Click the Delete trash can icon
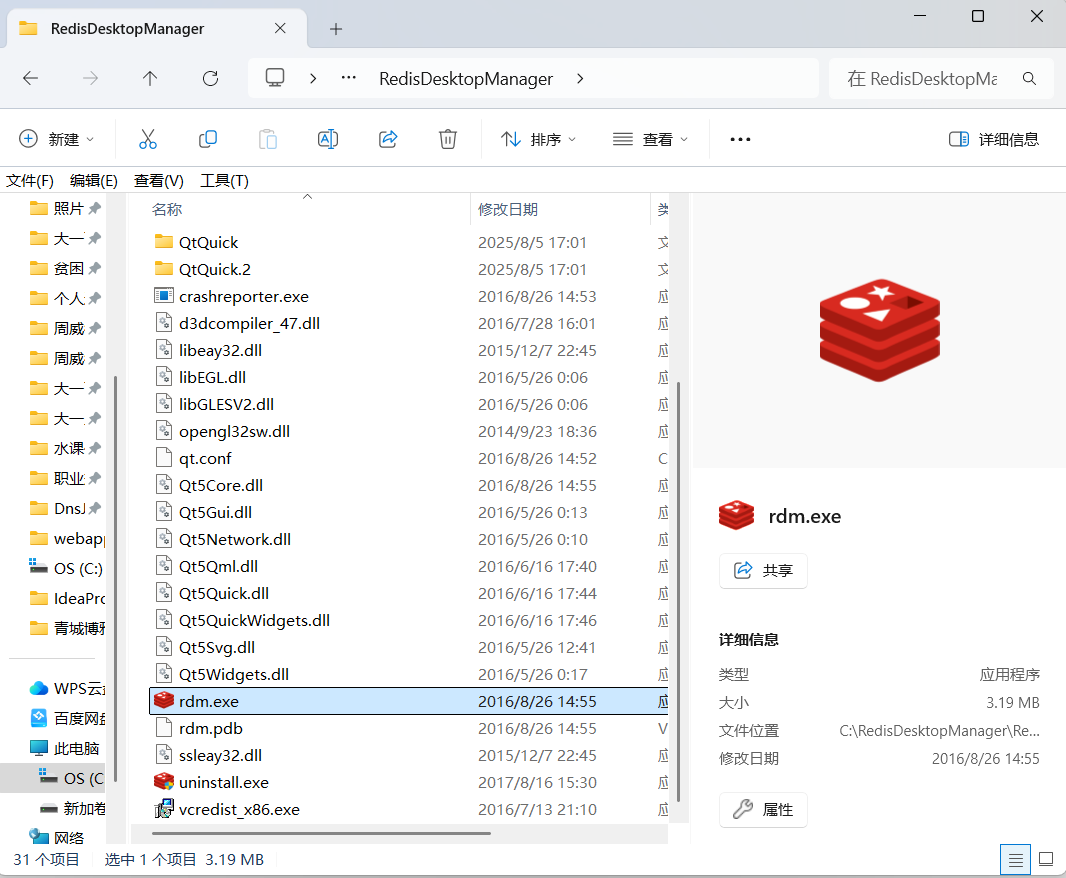Screen dimensions: 1066x878 [447, 139]
